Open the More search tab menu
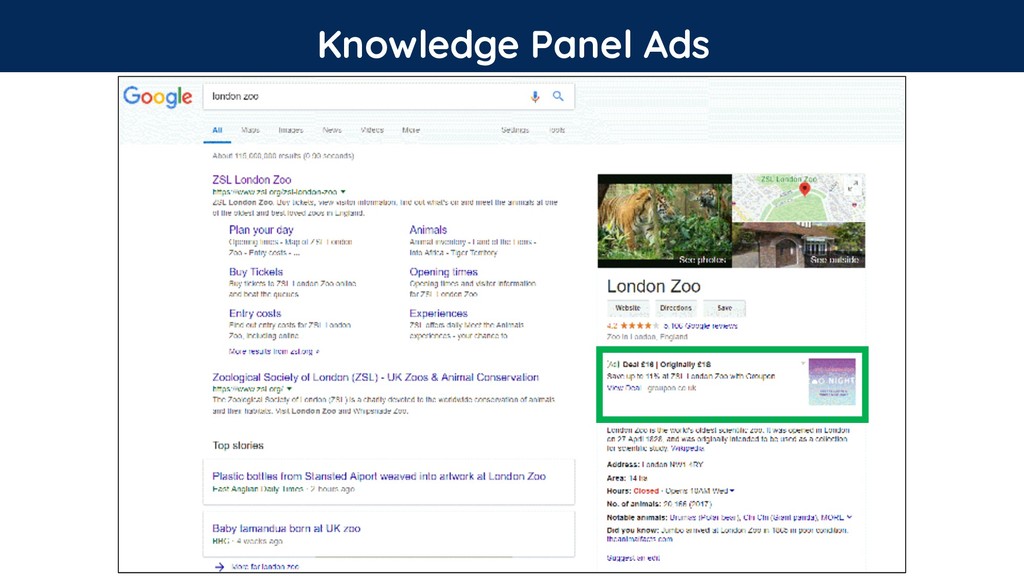The width and height of the screenshot is (1024, 576). 411,130
